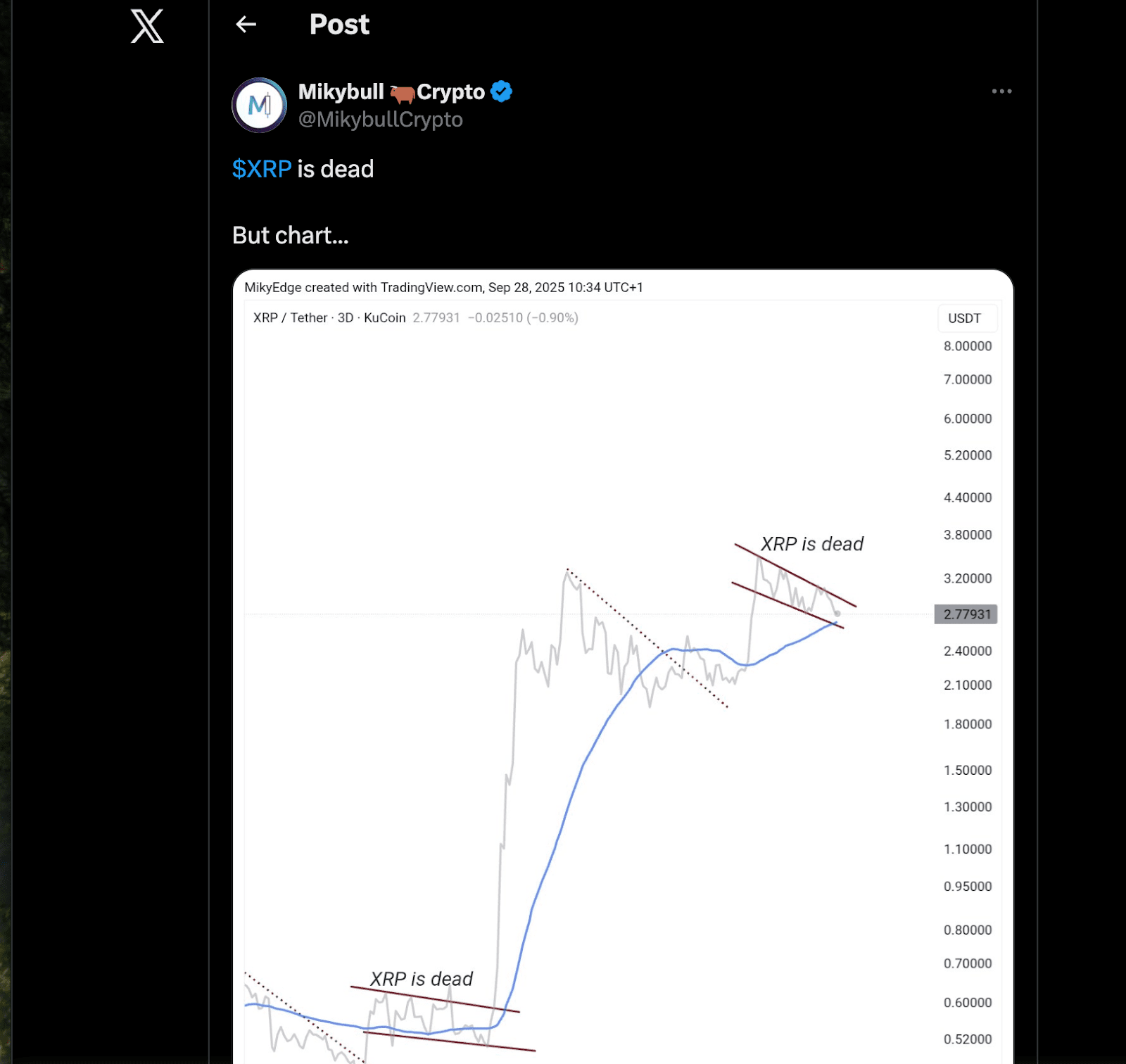Click the highlighted 2.77931 price label
The height and width of the screenshot is (1064, 1126).
pyautogui.click(x=966, y=614)
